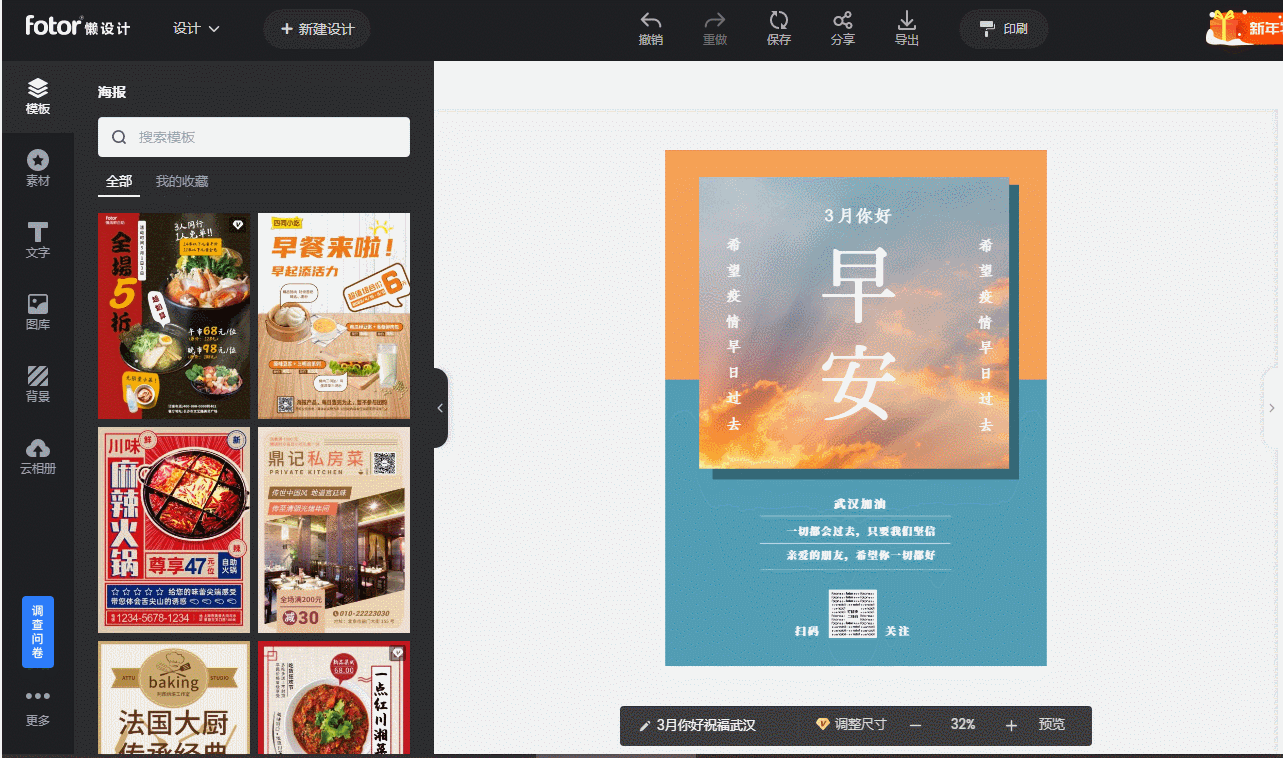Viewport: 1283px width, 758px height.
Task: Undo the last action with 撤销
Action: pos(650,28)
